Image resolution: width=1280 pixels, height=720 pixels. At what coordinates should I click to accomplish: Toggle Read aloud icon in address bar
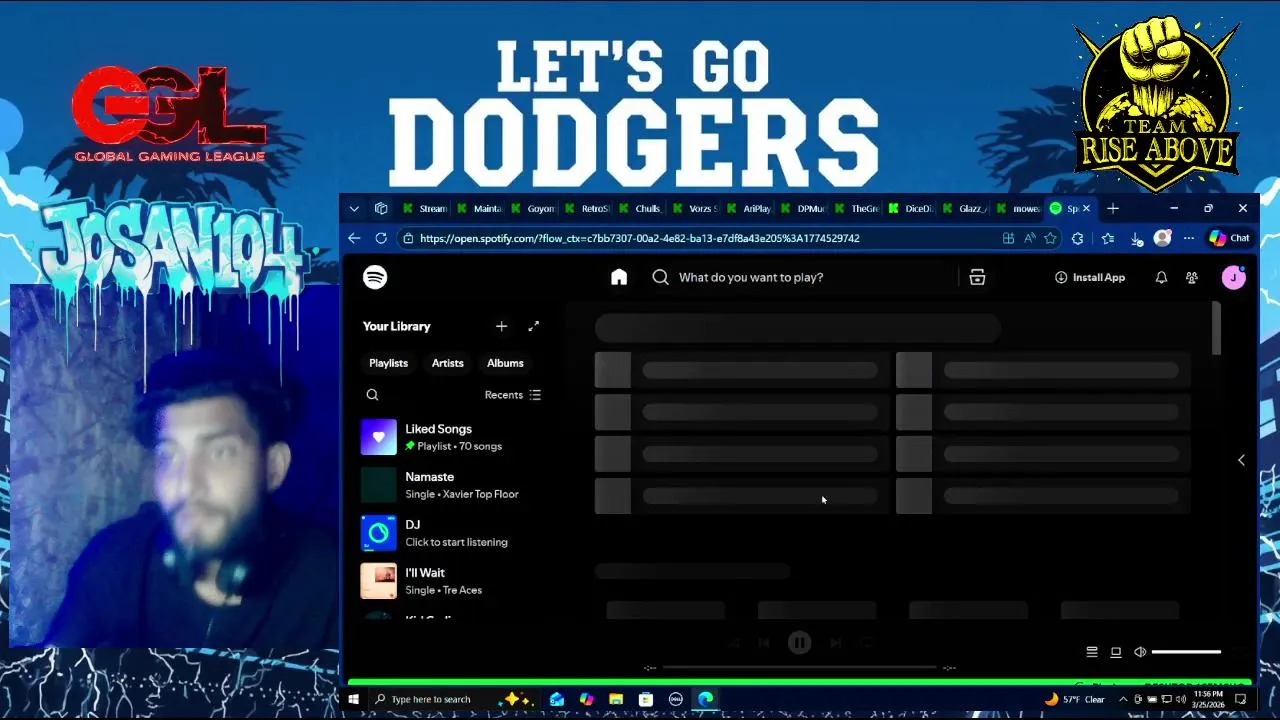pos(1029,238)
